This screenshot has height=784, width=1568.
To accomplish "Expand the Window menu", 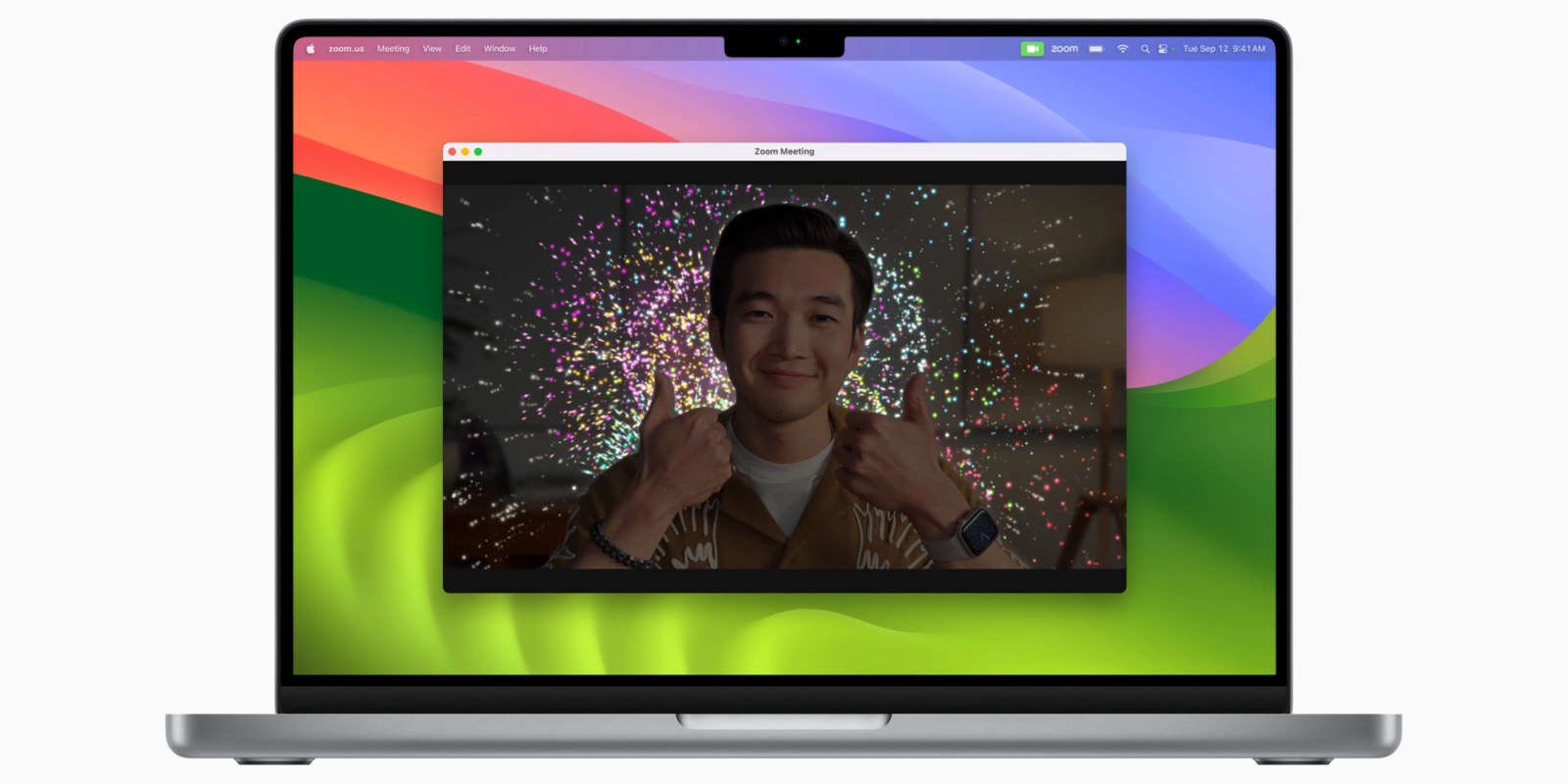I will point(499,49).
